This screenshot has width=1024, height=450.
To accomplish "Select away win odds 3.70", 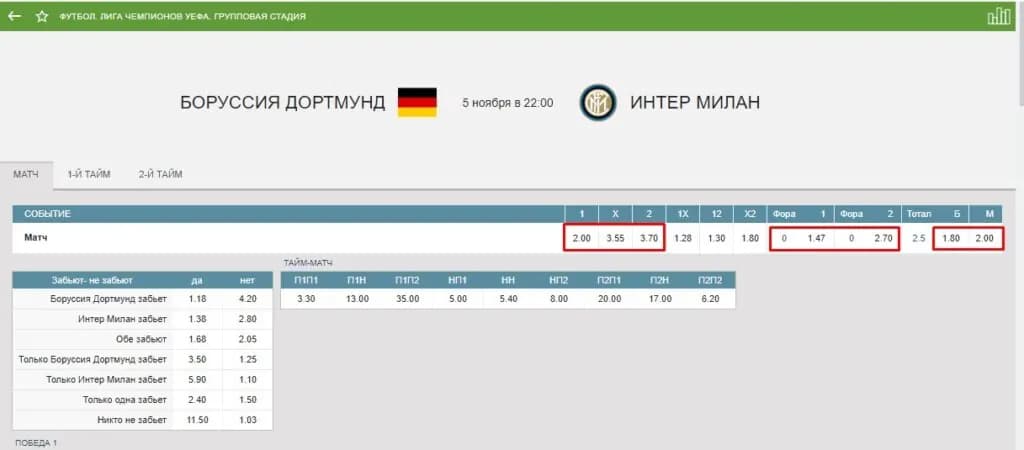I will [649, 238].
